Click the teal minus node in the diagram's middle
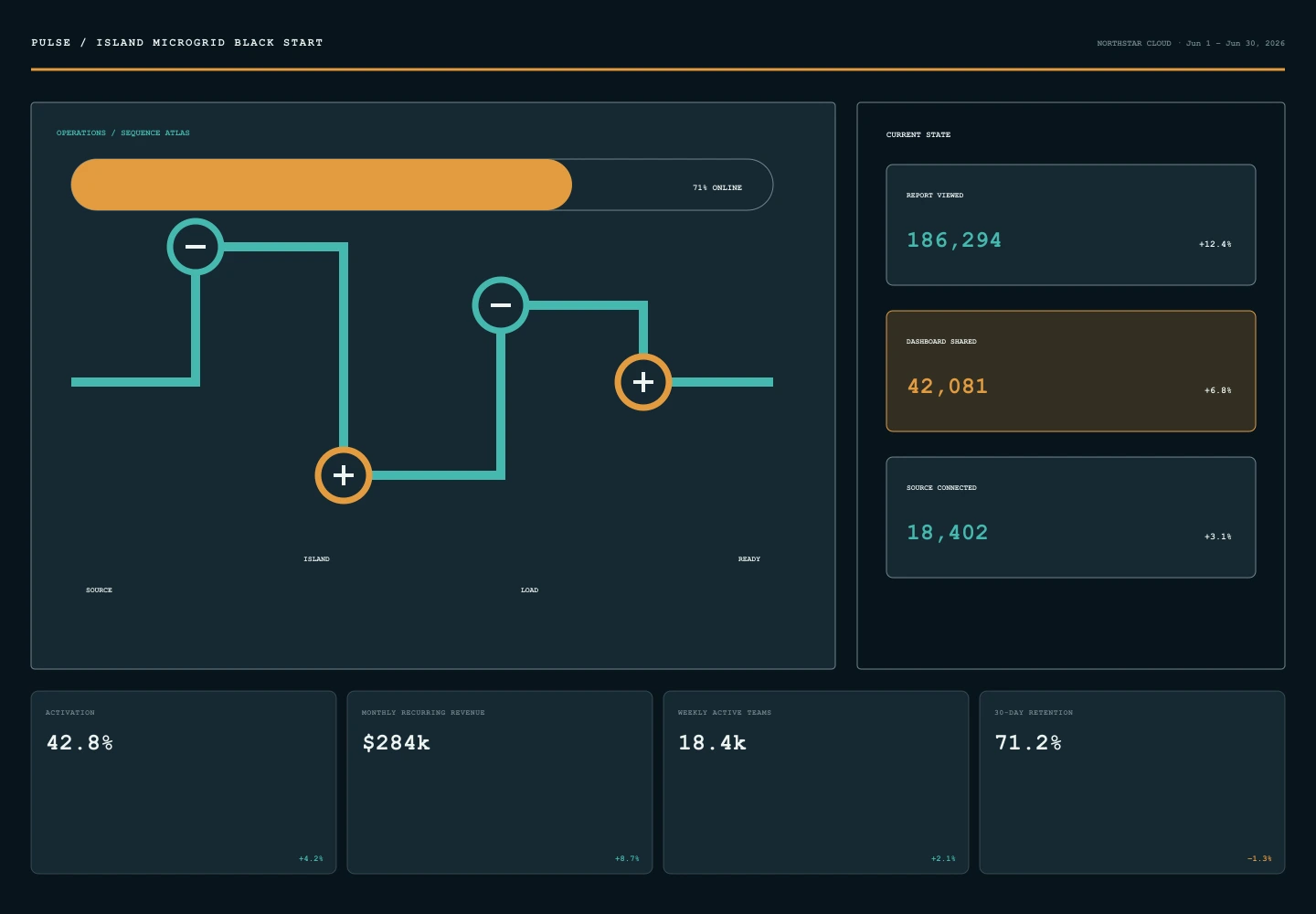This screenshot has height=914, width=1316. click(501, 305)
